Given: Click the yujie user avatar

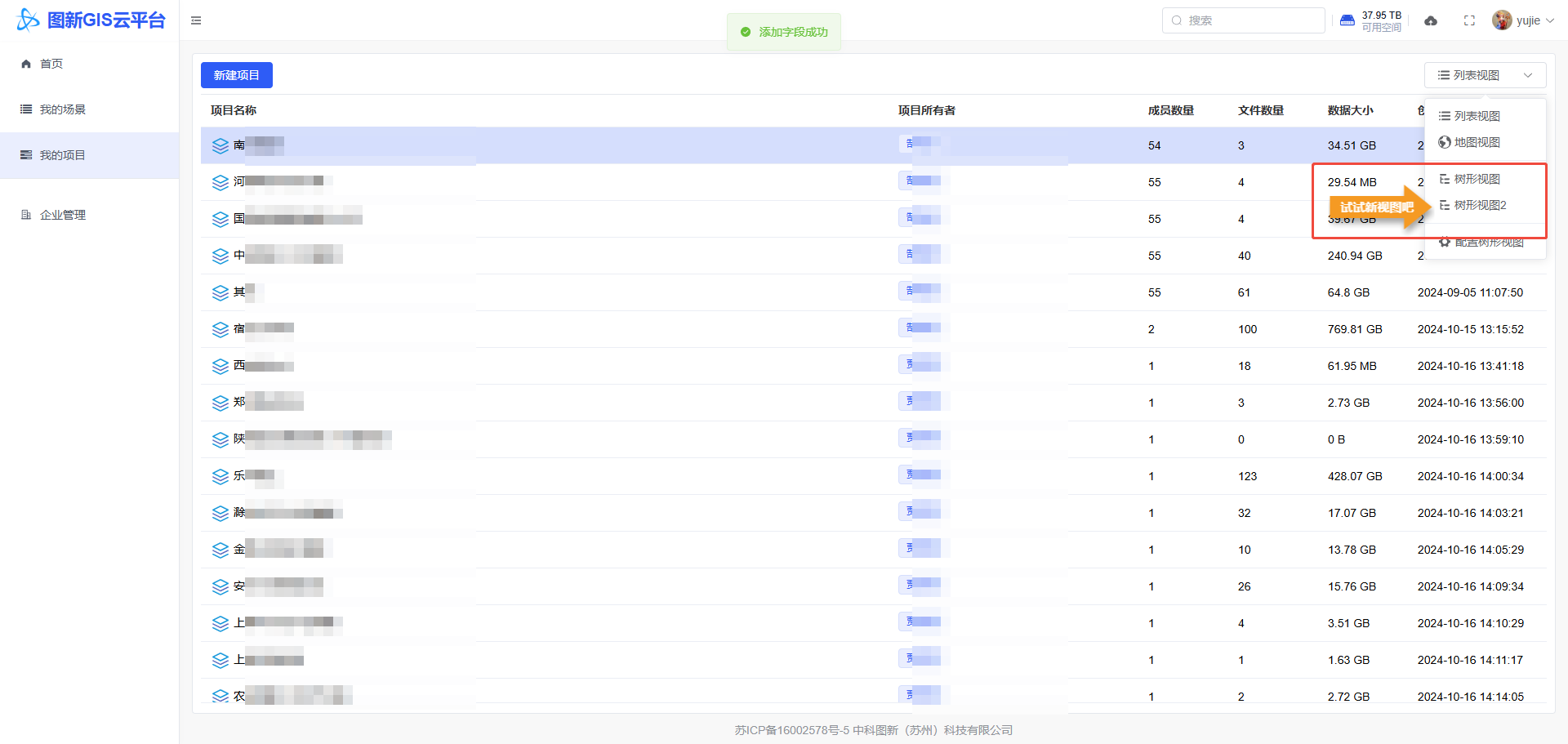Looking at the screenshot, I should (1501, 20).
